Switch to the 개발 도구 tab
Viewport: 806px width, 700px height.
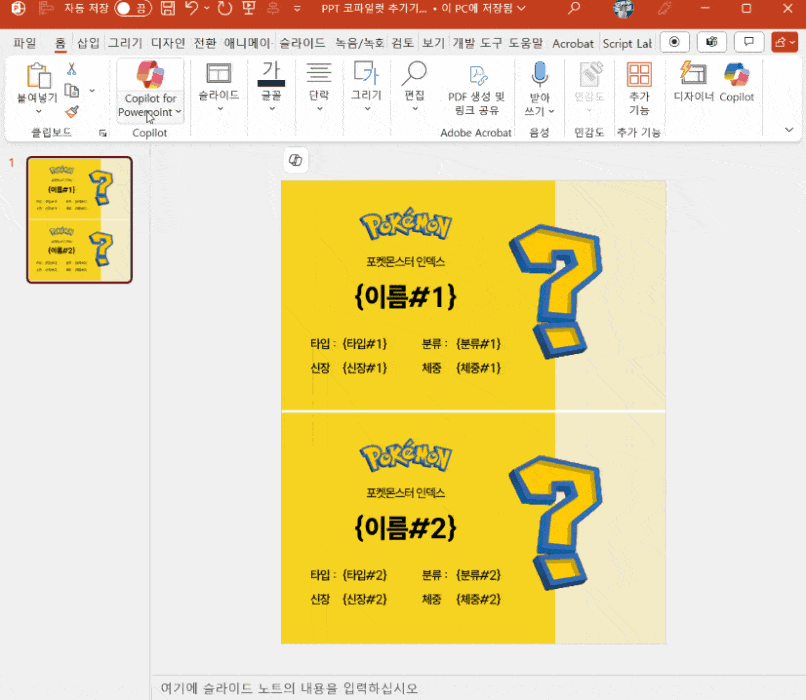tap(477, 43)
